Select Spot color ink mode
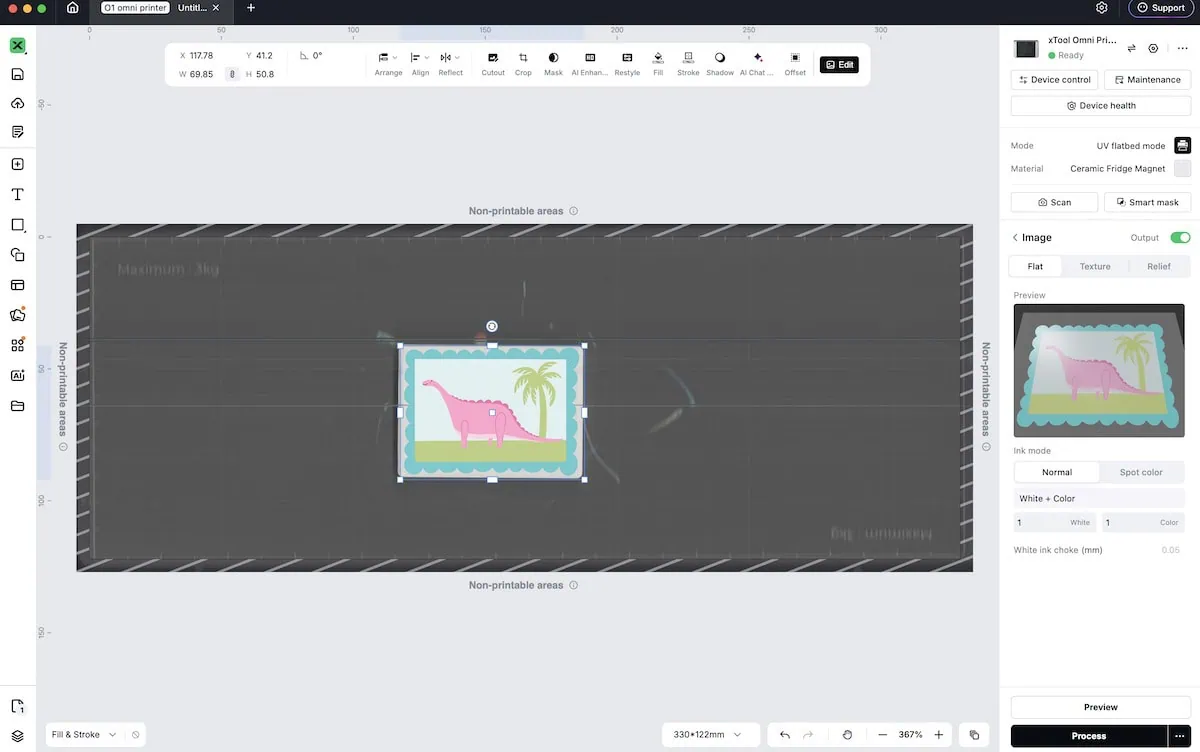The image size is (1200, 752). click(x=1141, y=472)
